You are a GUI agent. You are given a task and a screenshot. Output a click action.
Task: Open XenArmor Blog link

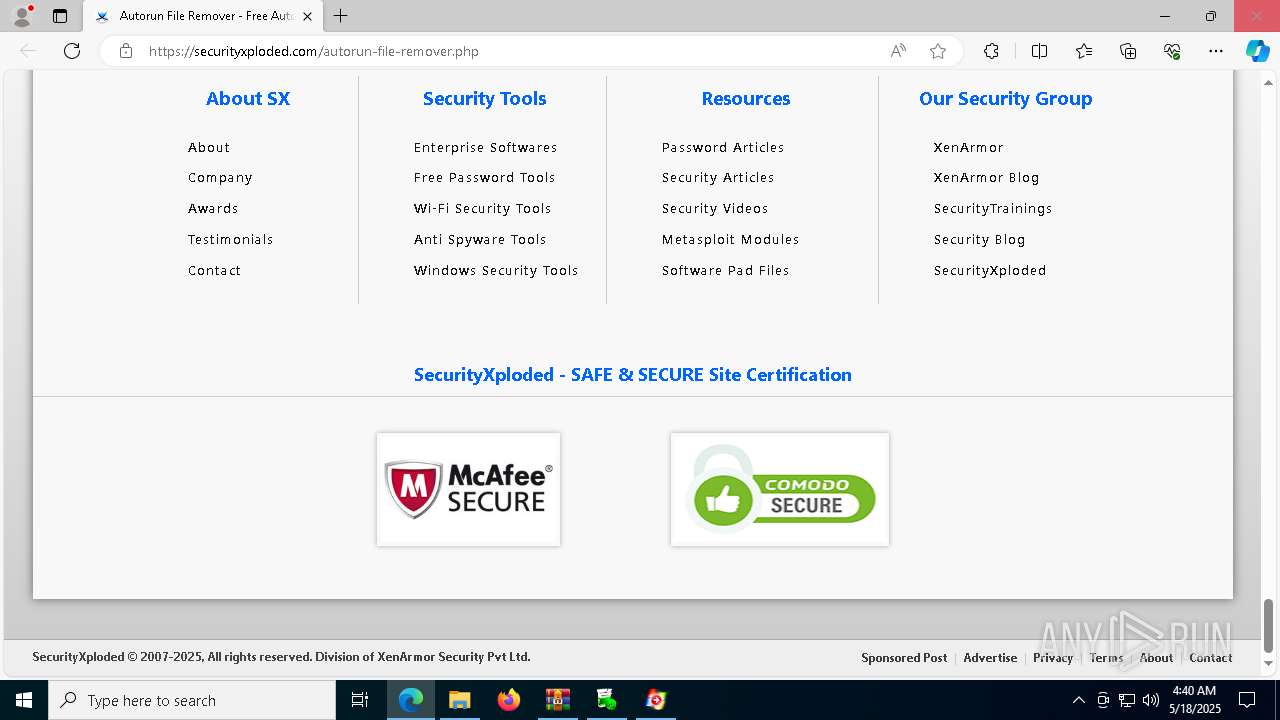click(987, 178)
